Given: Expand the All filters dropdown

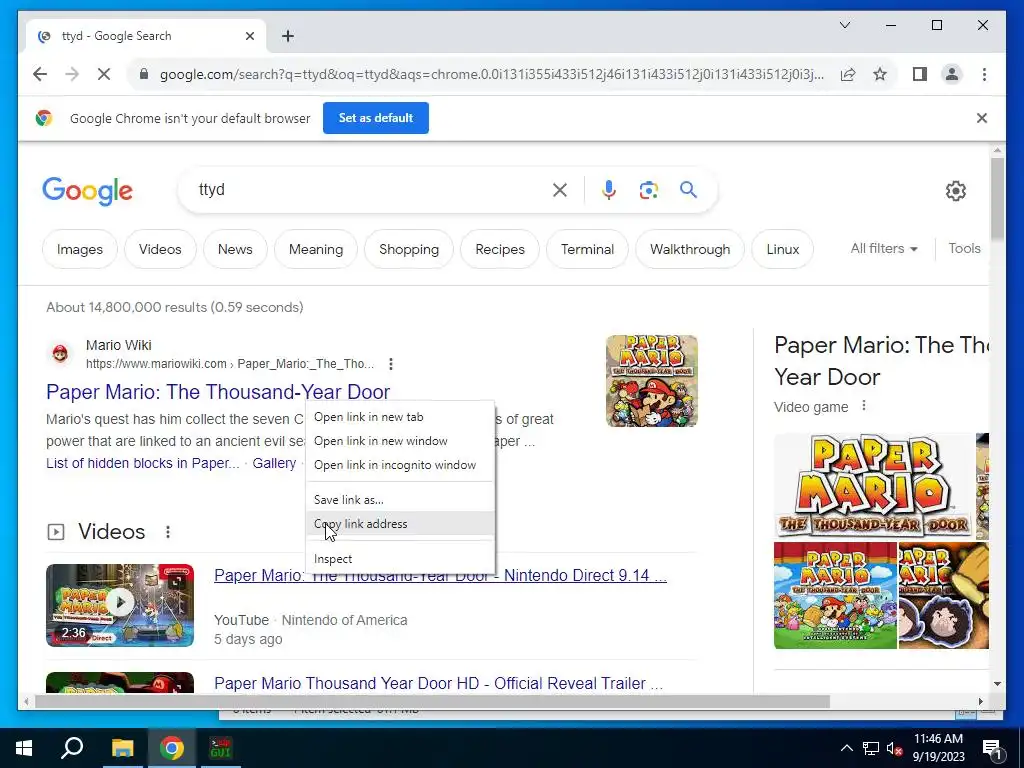Looking at the screenshot, I should tap(884, 248).
